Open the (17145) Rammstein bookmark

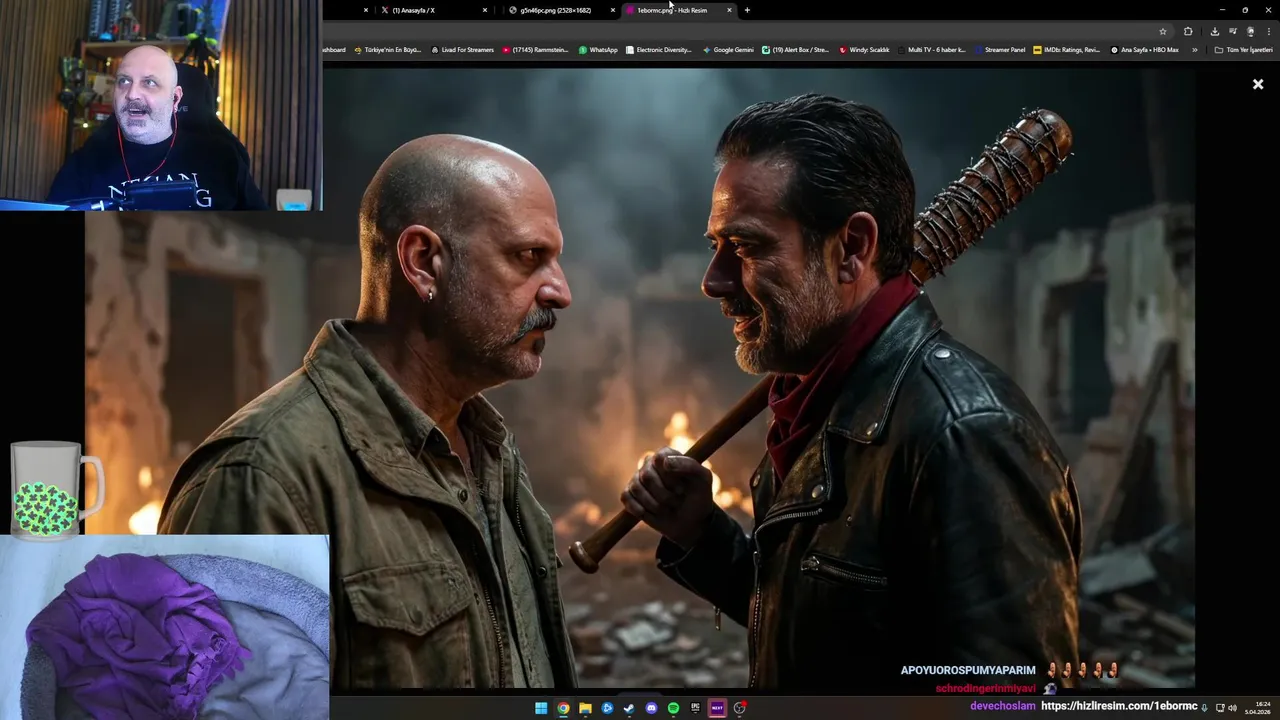[535, 49]
